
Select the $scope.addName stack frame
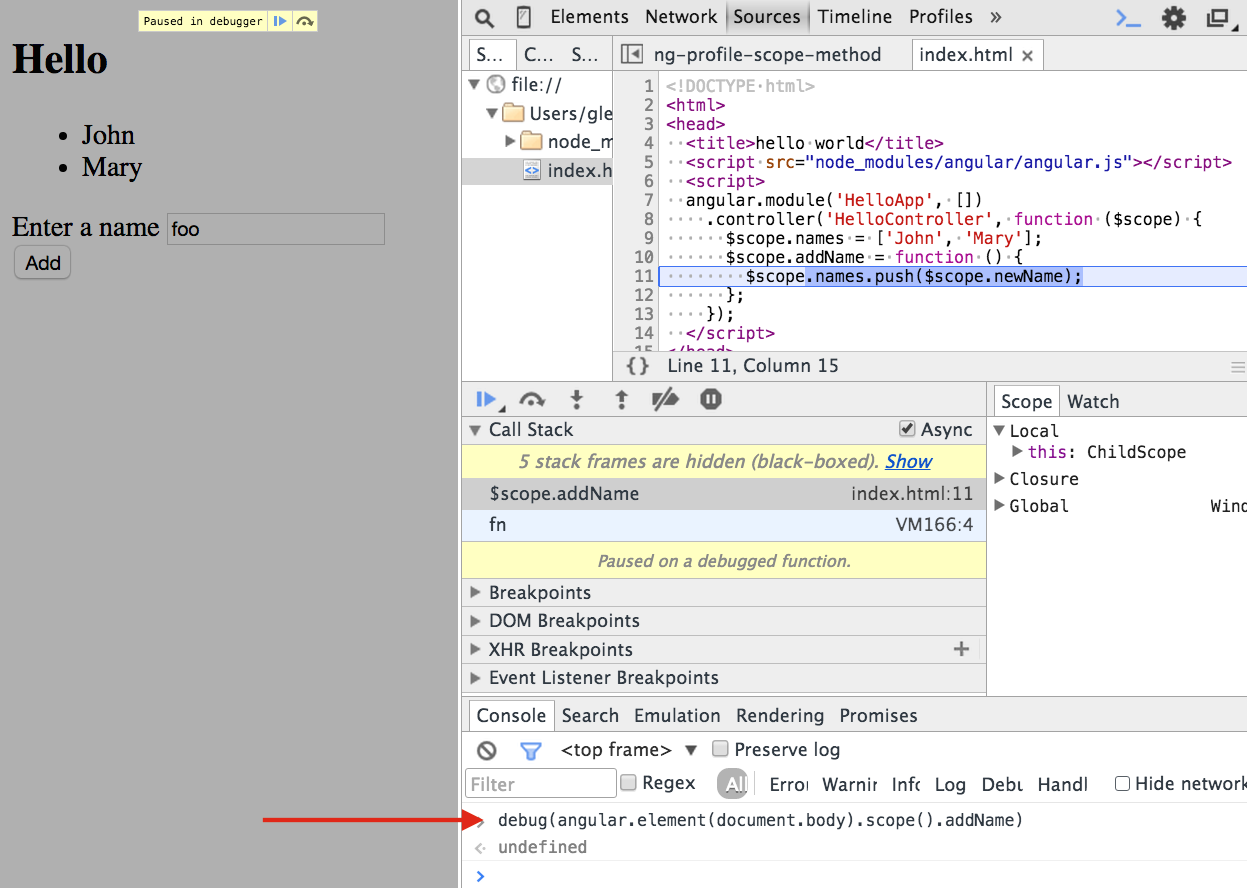(724, 494)
